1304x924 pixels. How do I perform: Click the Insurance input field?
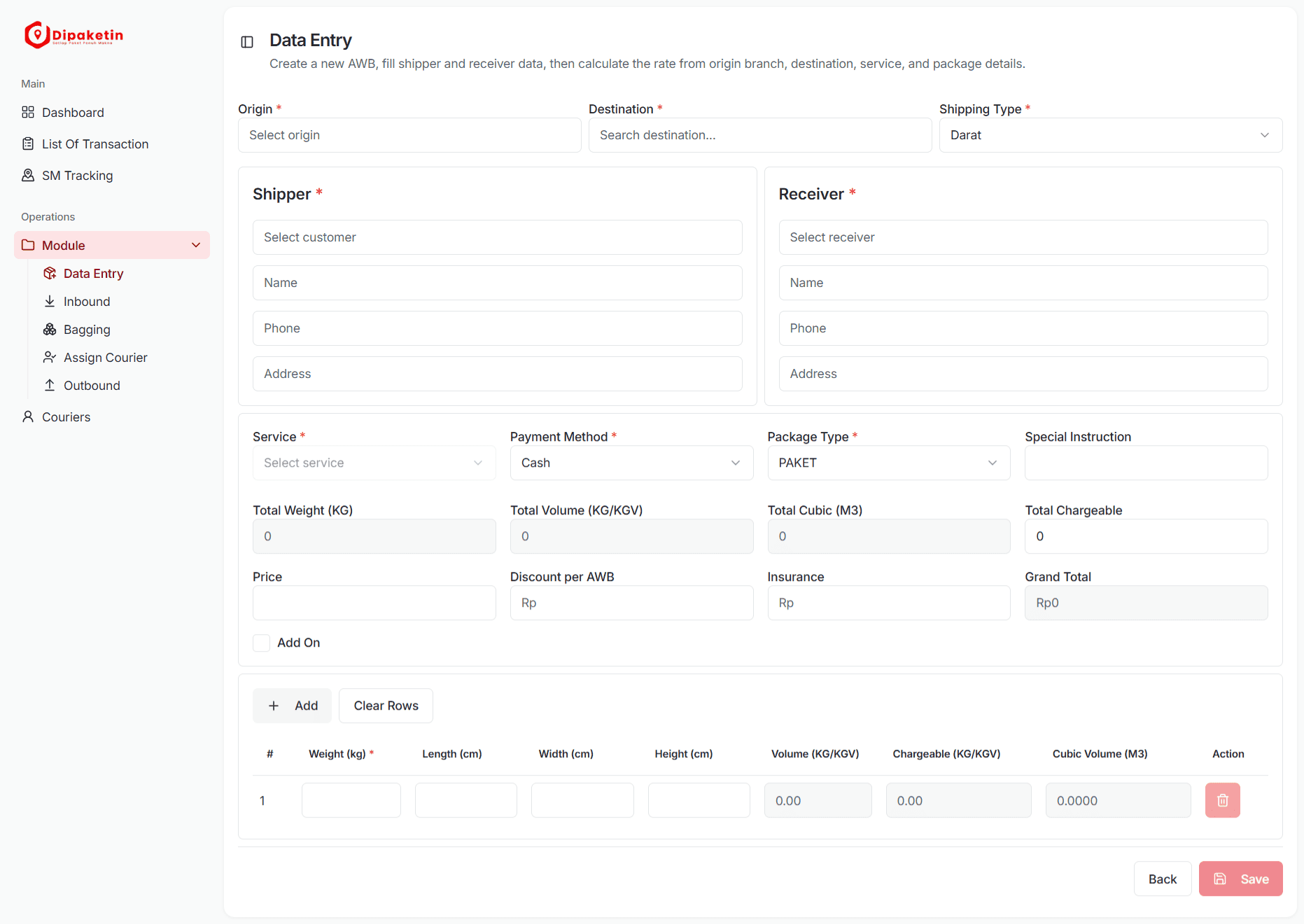click(889, 603)
